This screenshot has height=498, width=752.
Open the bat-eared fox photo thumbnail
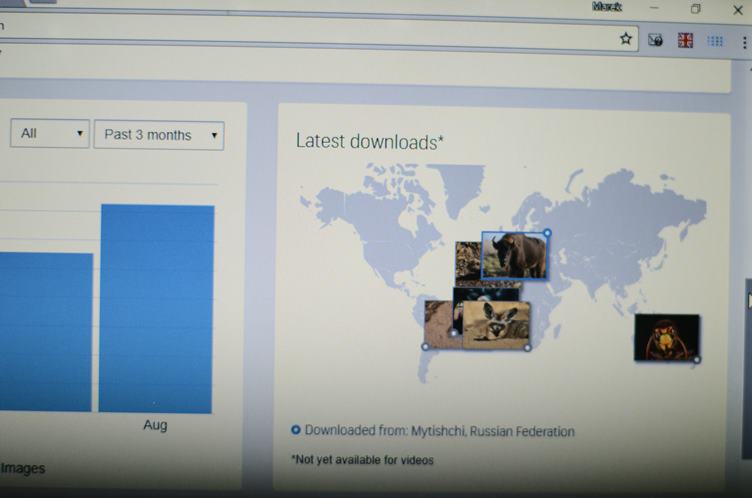496,325
